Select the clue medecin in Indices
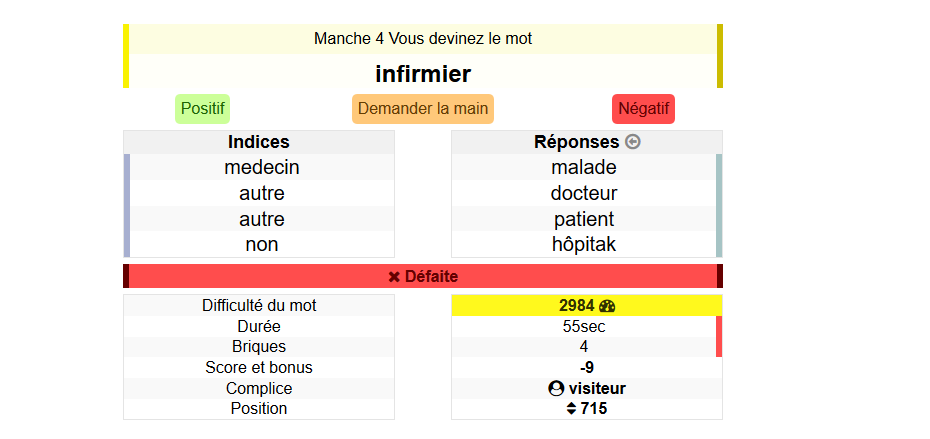 click(x=261, y=168)
